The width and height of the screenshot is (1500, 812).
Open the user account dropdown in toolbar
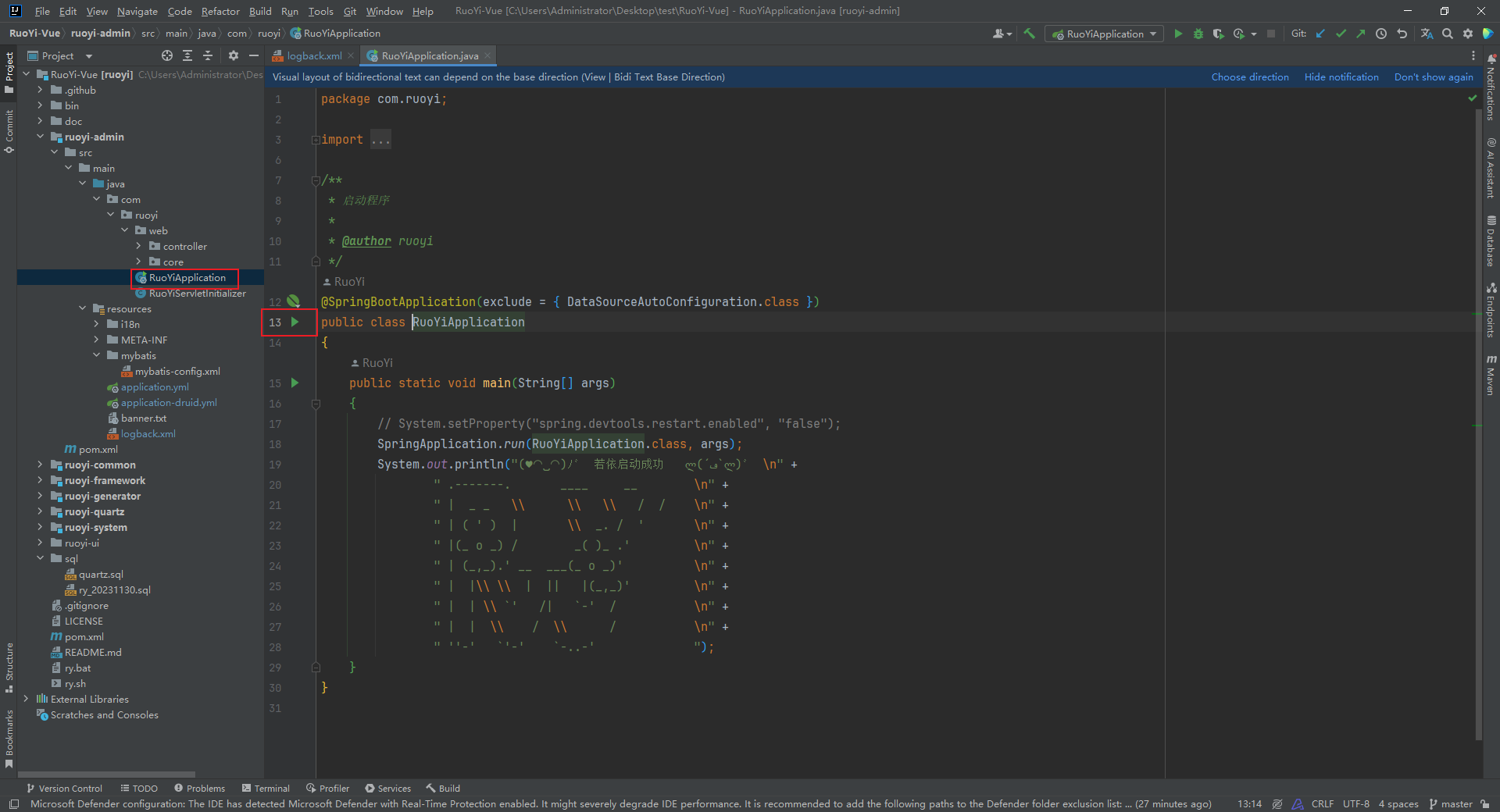[1002, 34]
